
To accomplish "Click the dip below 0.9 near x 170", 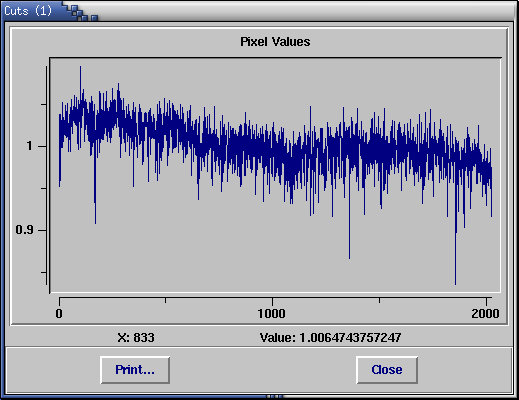I will (95, 222).
